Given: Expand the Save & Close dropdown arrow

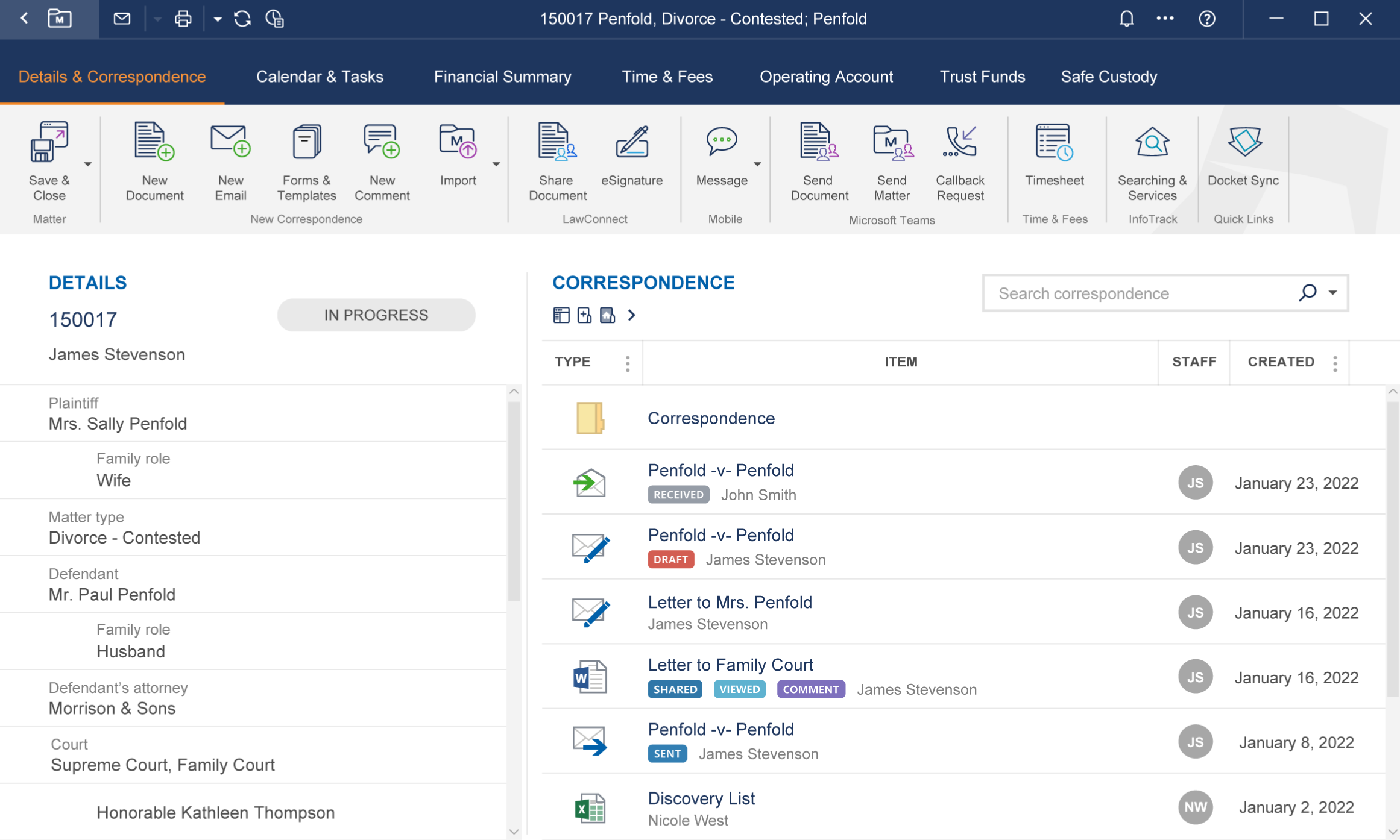Looking at the screenshot, I should click(x=88, y=164).
